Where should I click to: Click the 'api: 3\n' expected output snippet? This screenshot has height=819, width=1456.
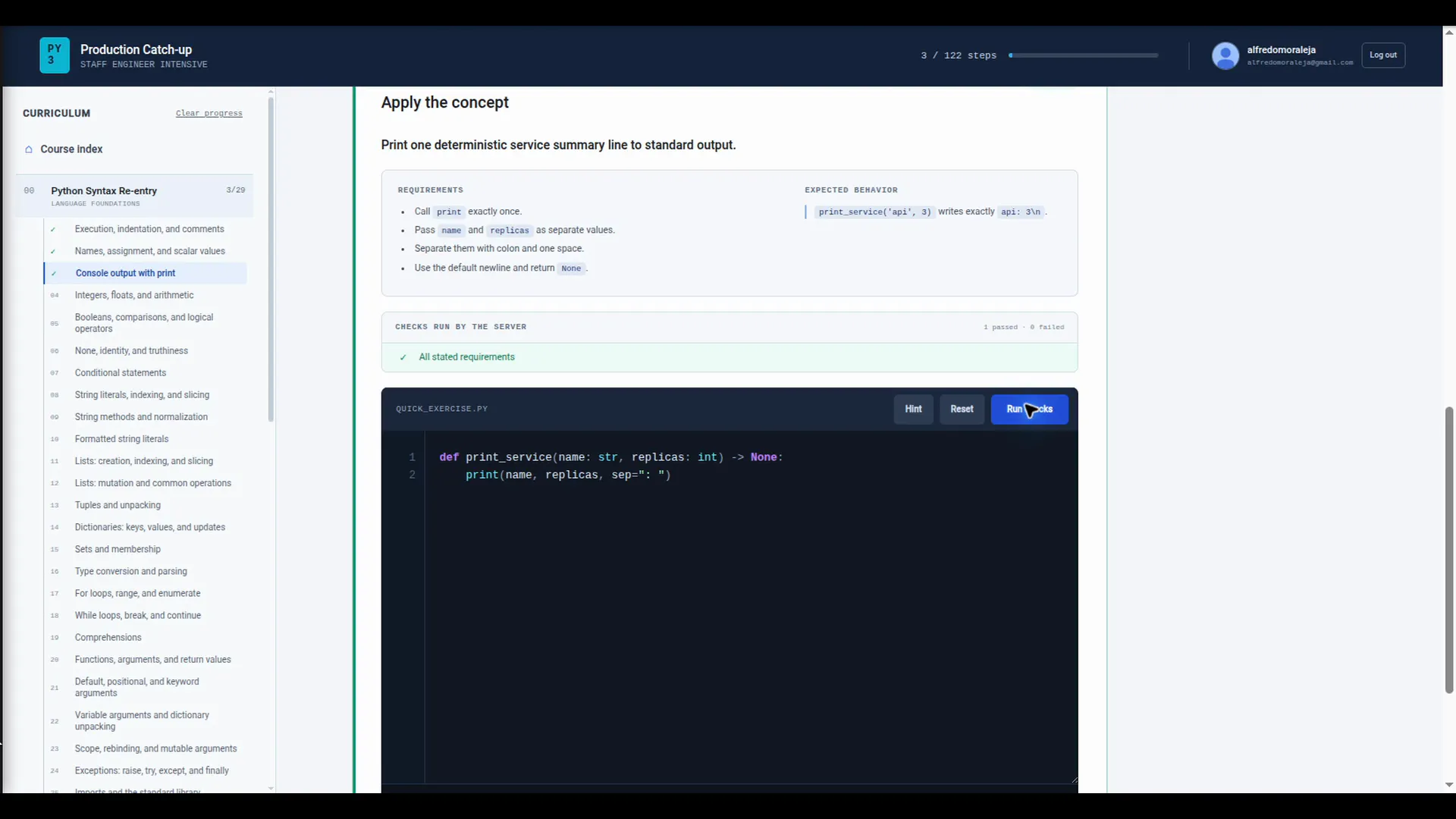[1021, 212]
